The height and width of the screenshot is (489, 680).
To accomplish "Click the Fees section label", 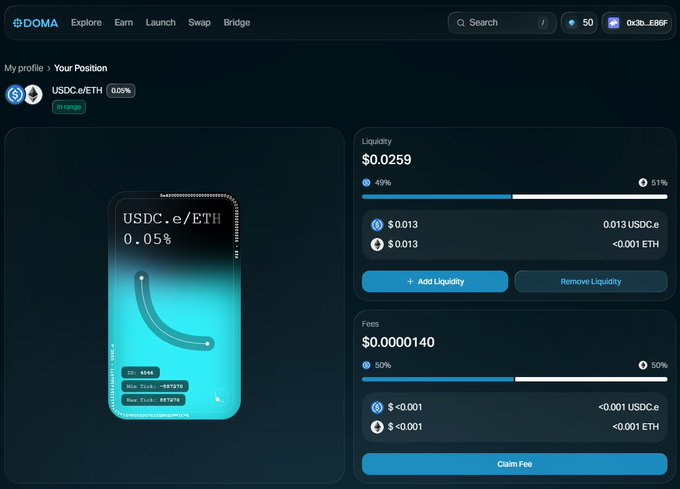I will click(370, 324).
